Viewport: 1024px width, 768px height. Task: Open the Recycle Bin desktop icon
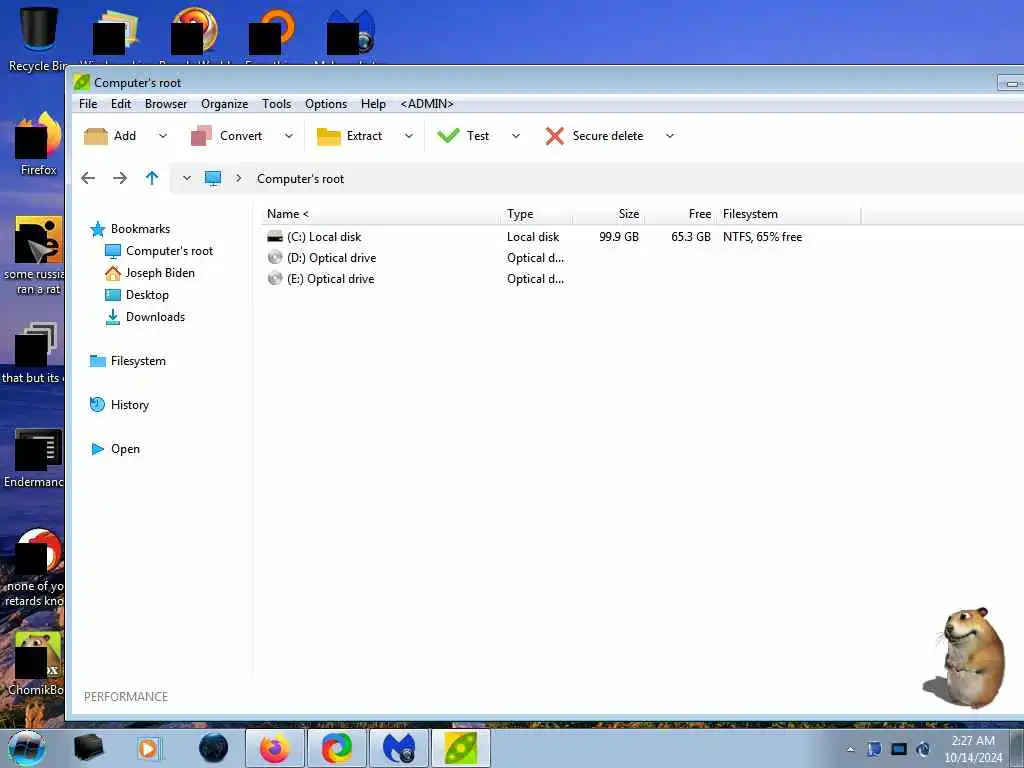[38, 38]
